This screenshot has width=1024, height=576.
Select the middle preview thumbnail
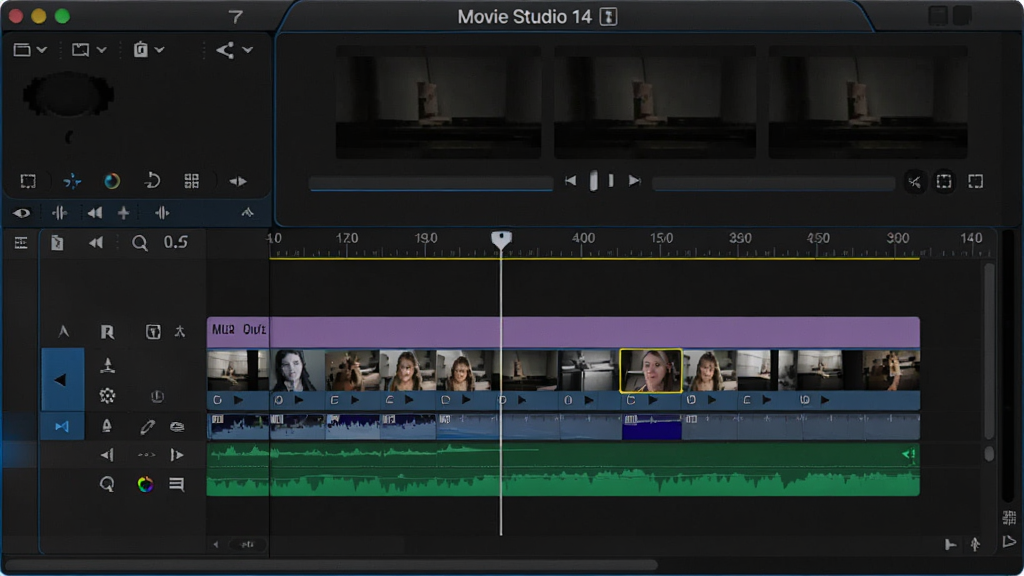click(x=655, y=103)
